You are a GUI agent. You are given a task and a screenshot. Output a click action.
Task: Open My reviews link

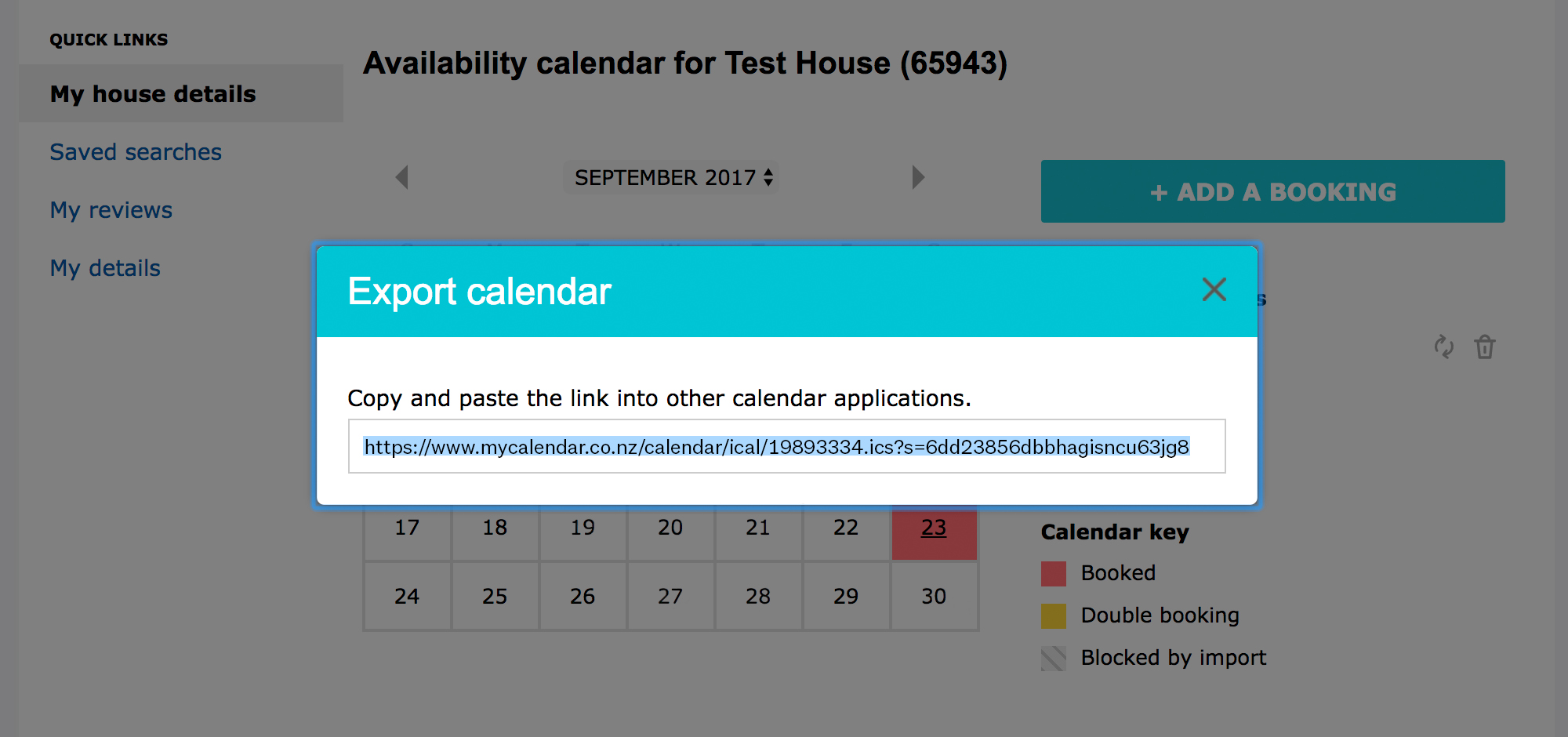(111, 210)
